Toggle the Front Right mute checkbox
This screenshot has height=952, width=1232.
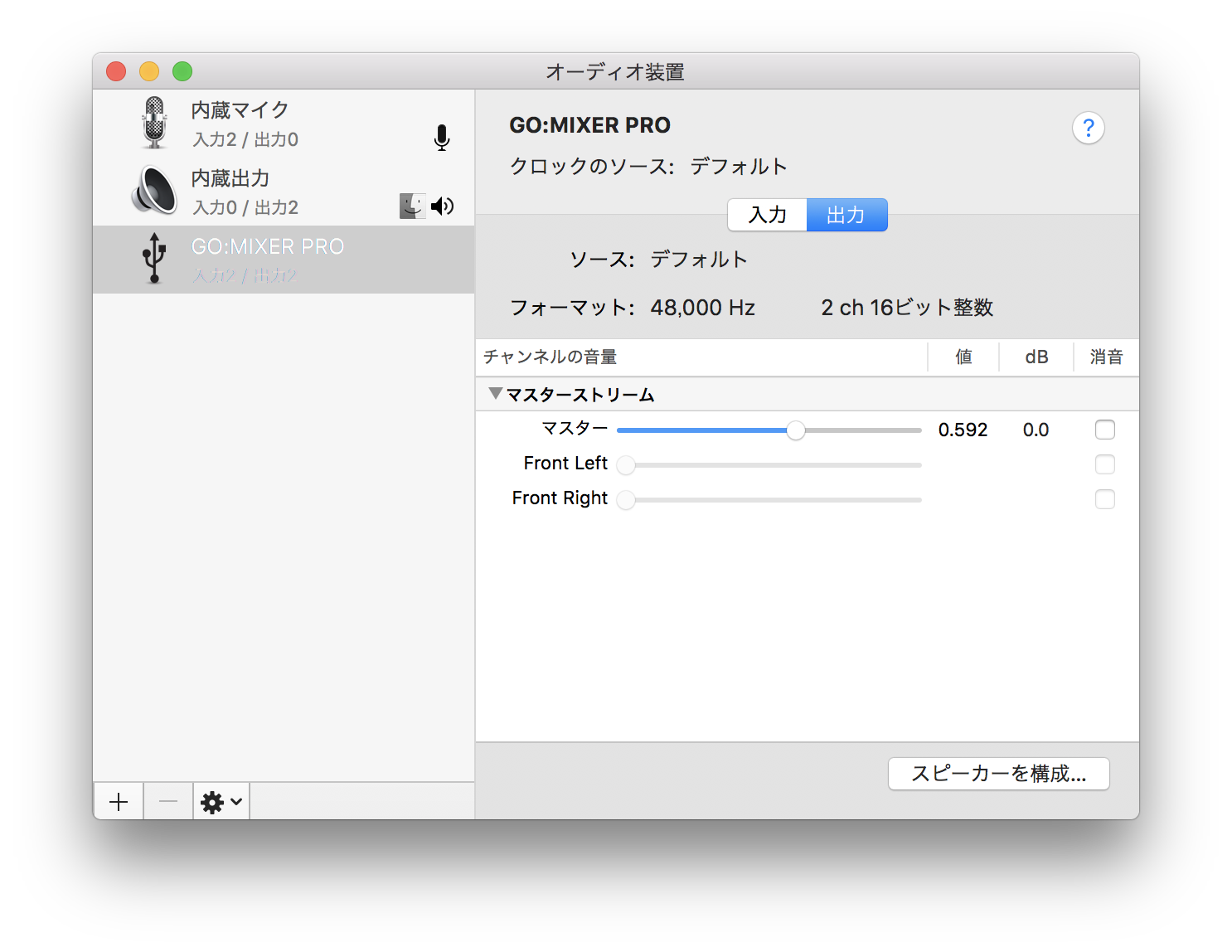[x=1105, y=499]
